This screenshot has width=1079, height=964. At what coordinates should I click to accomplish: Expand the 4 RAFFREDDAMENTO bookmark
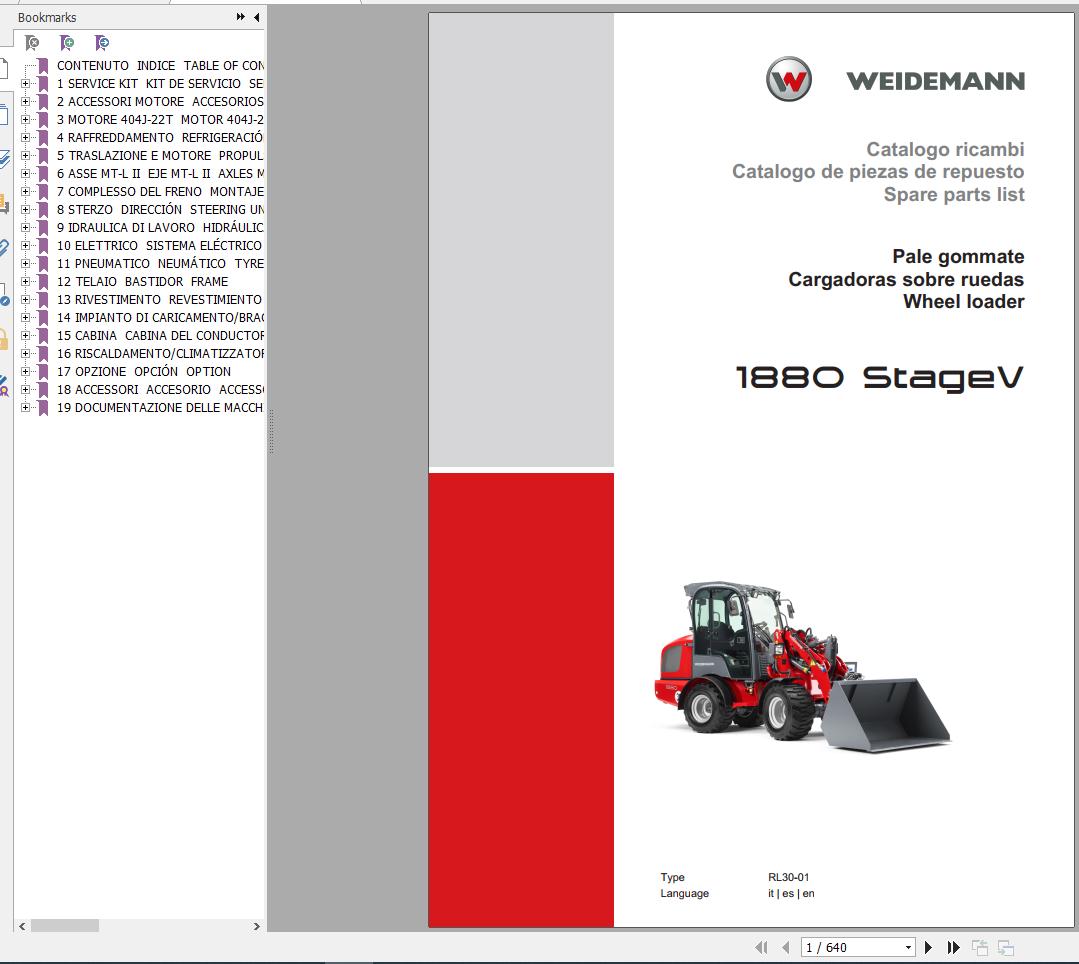point(25,138)
